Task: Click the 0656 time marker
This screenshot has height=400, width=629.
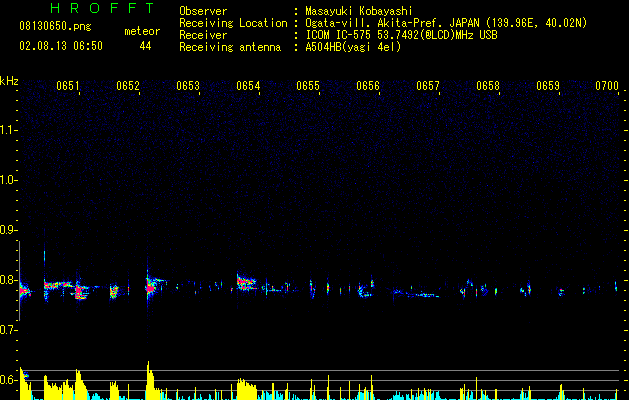Action: [368, 86]
